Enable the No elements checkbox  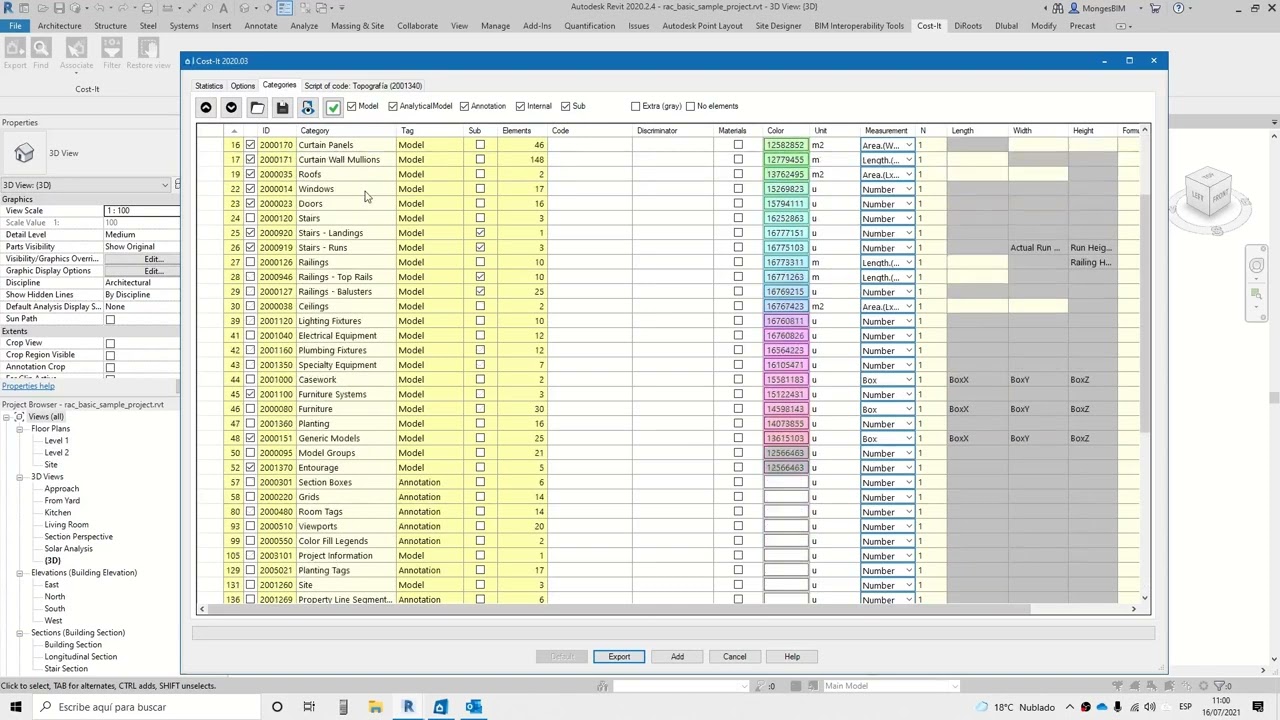pyautogui.click(x=690, y=106)
